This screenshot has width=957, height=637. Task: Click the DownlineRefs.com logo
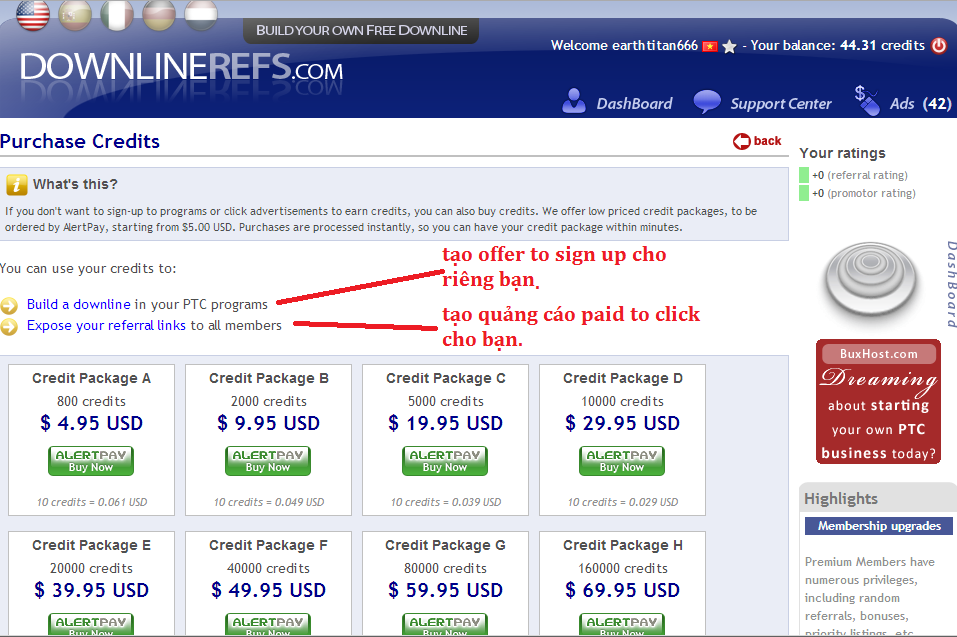click(181, 67)
